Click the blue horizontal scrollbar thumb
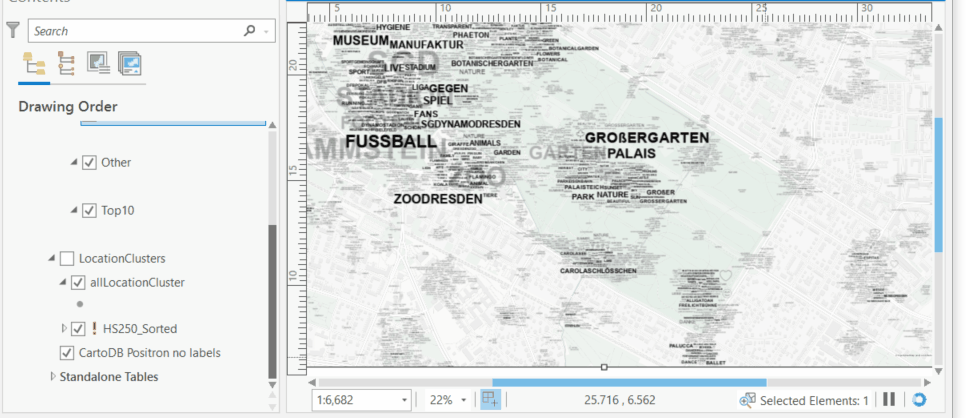The image size is (966, 418). [629, 383]
